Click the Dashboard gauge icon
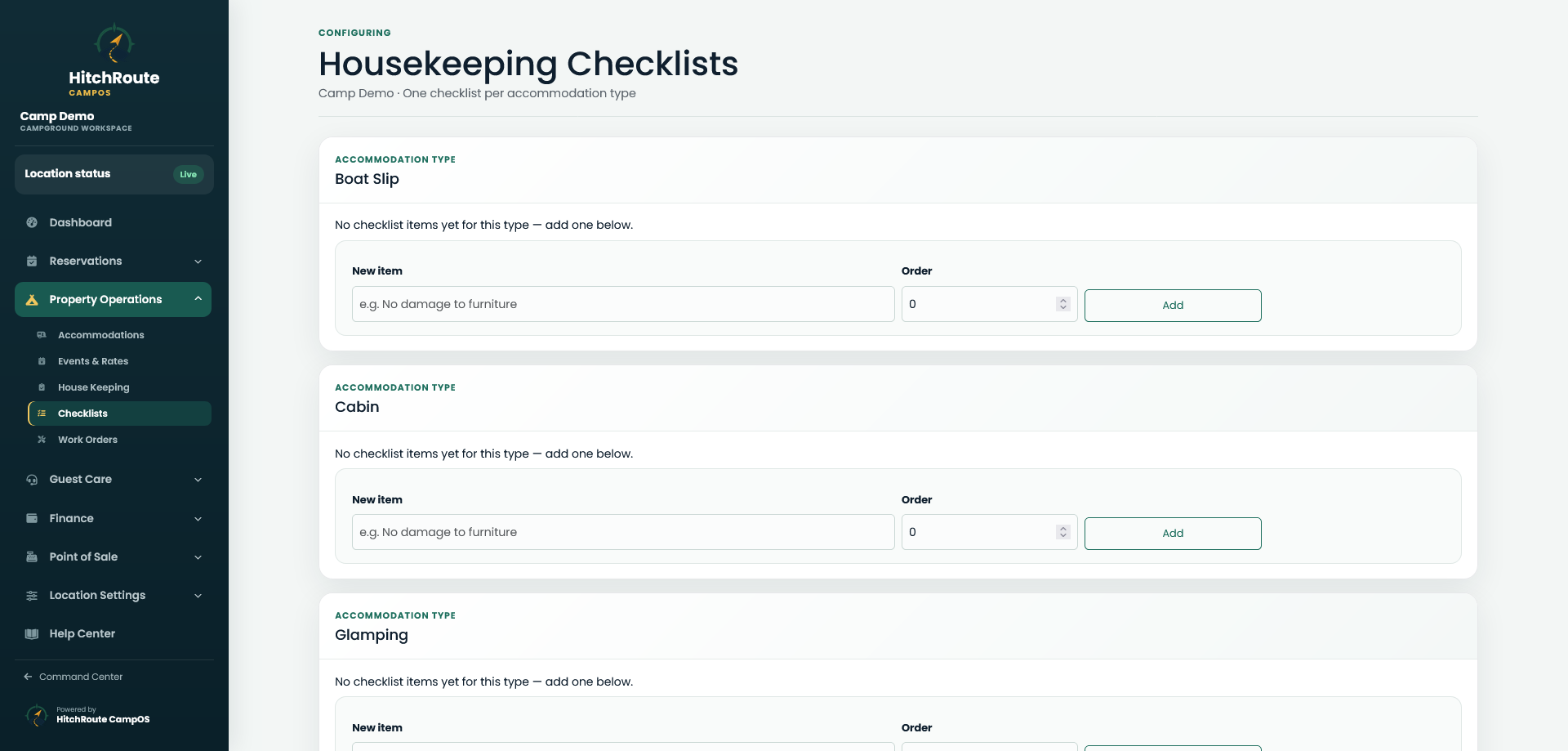 [x=32, y=222]
